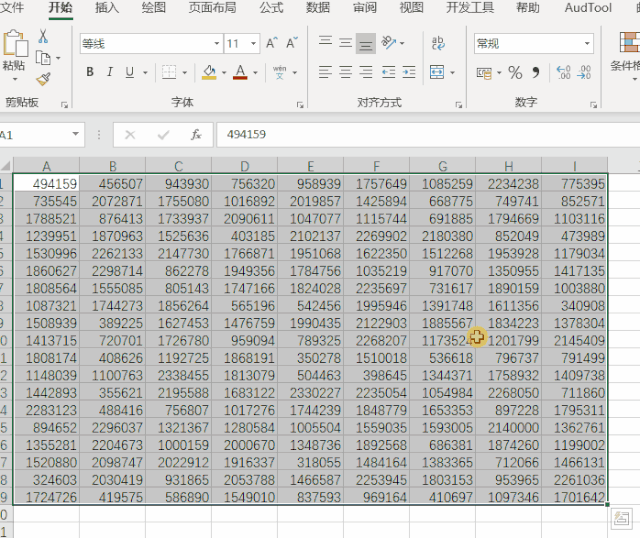The width and height of the screenshot is (640, 538).
Task: Apply yellow fill color bucket
Action: coord(209,72)
